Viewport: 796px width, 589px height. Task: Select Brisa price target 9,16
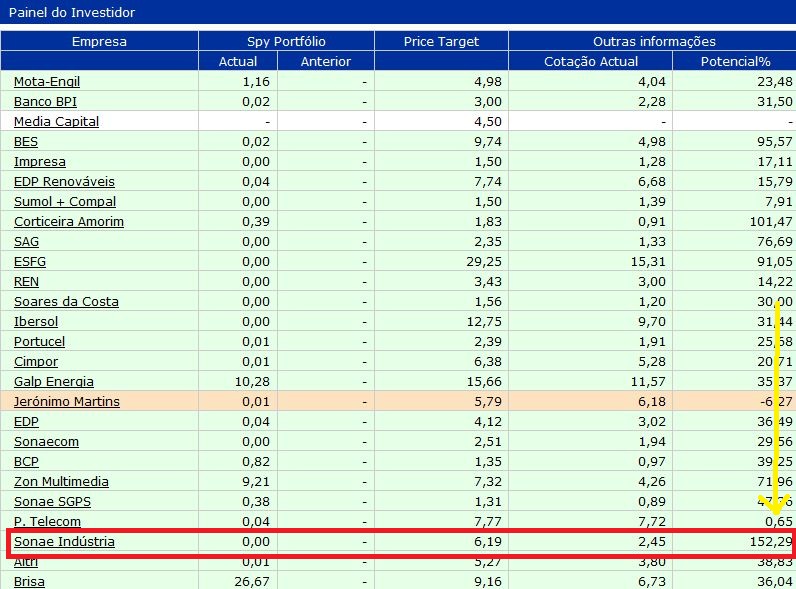click(488, 581)
